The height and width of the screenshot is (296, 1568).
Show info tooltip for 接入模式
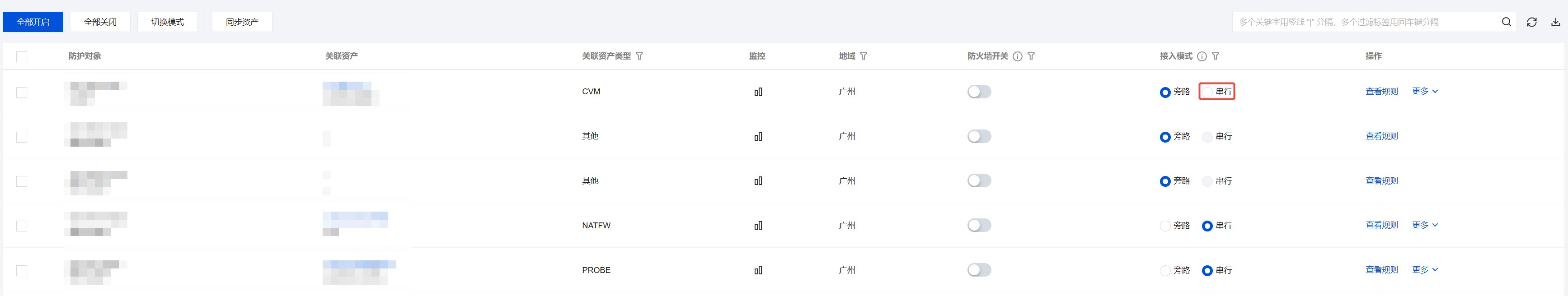(x=1202, y=56)
